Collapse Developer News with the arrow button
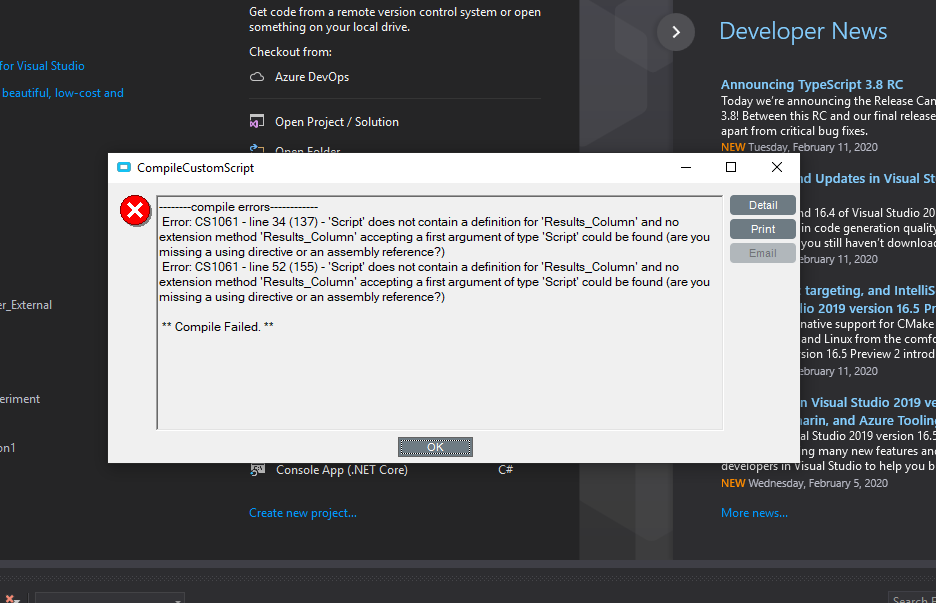 click(676, 32)
